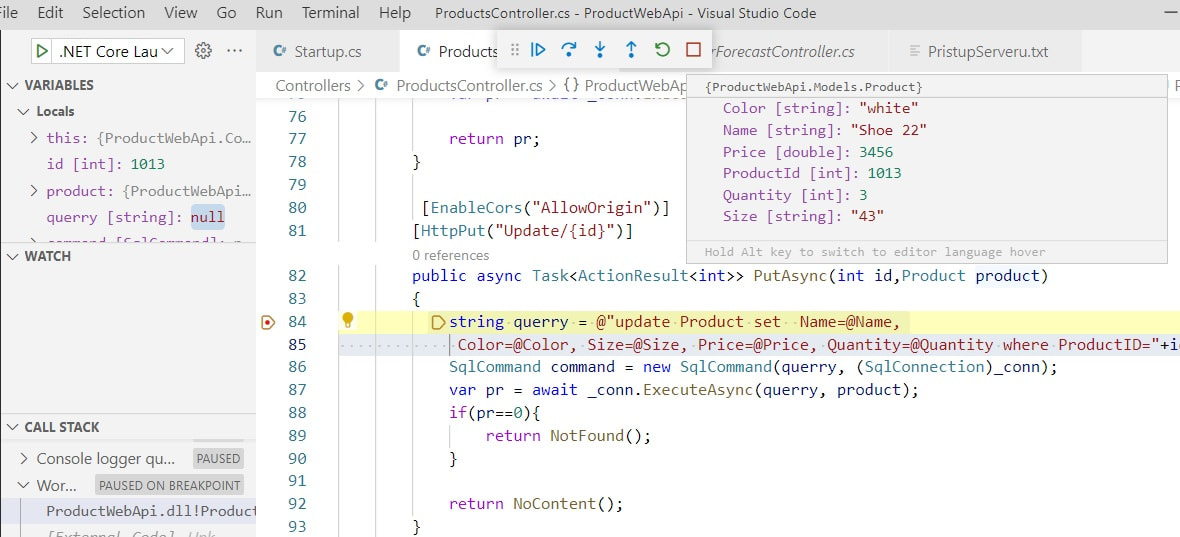Click the Price 3456 hover entry
Image resolution: width=1180 pixels, height=537 pixels.
pos(808,152)
